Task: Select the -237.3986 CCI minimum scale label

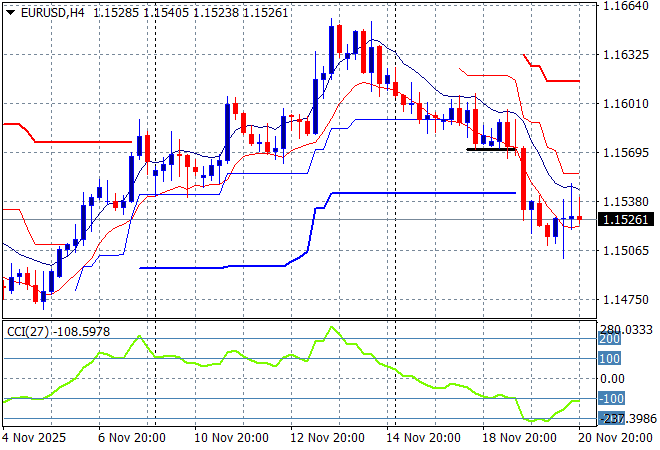Action: pos(627,418)
